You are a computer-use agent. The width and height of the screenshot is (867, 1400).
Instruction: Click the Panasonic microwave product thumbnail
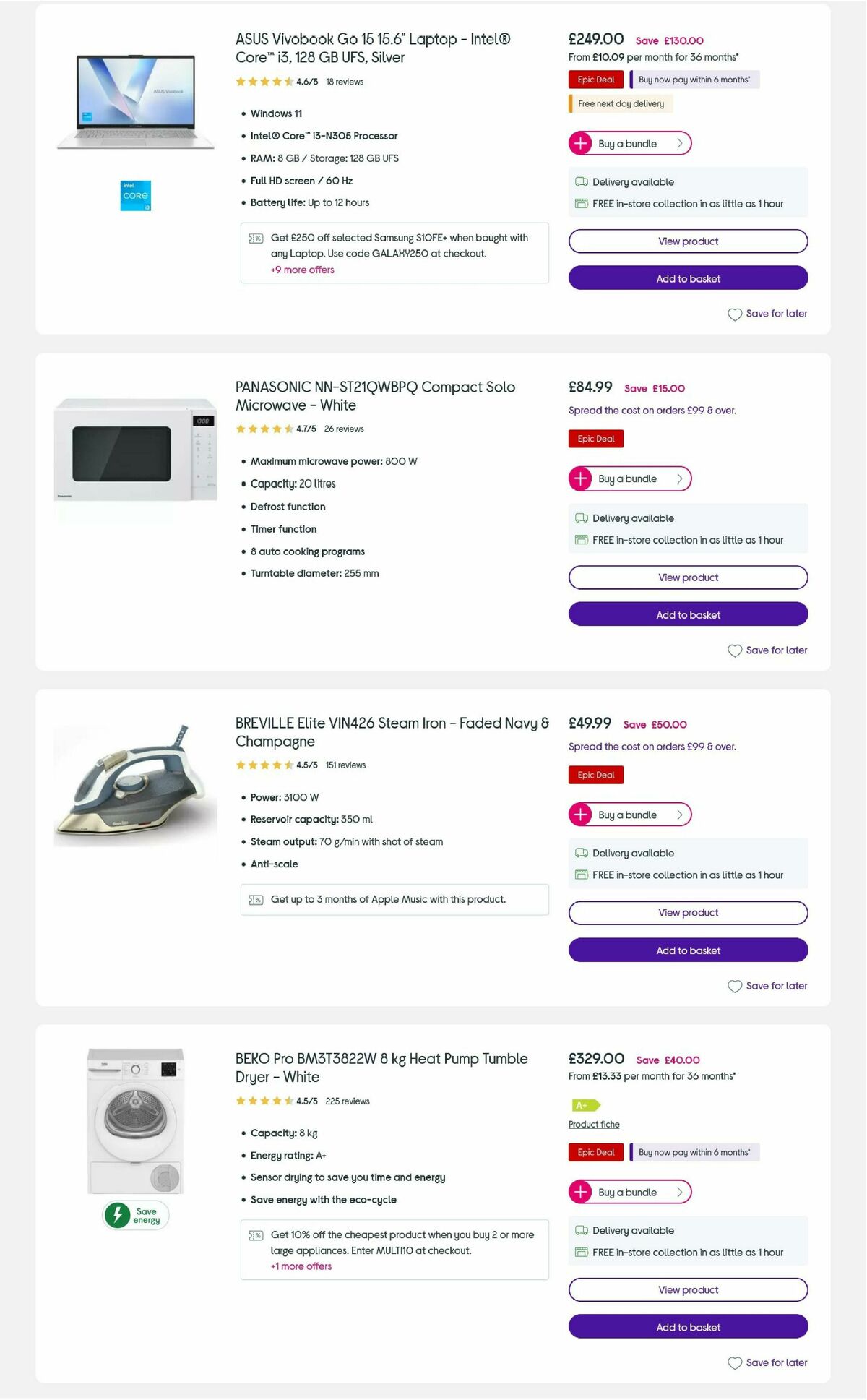(136, 448)
